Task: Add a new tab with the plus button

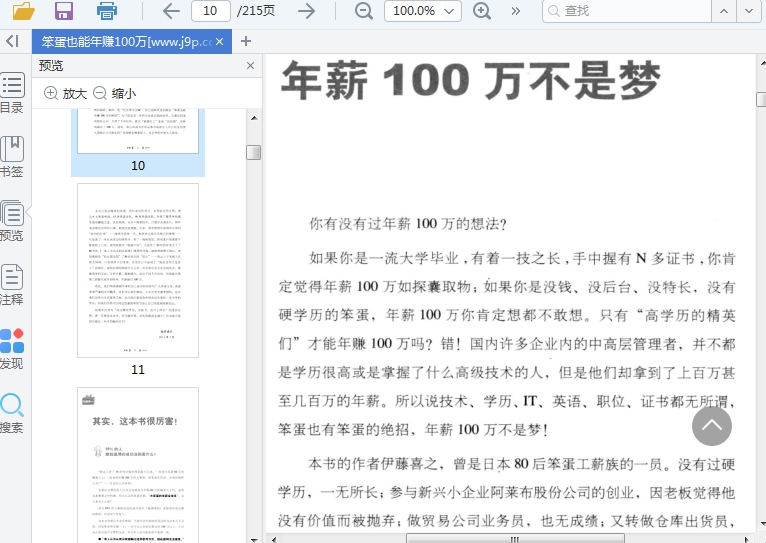Action: [x=246, y=41]
